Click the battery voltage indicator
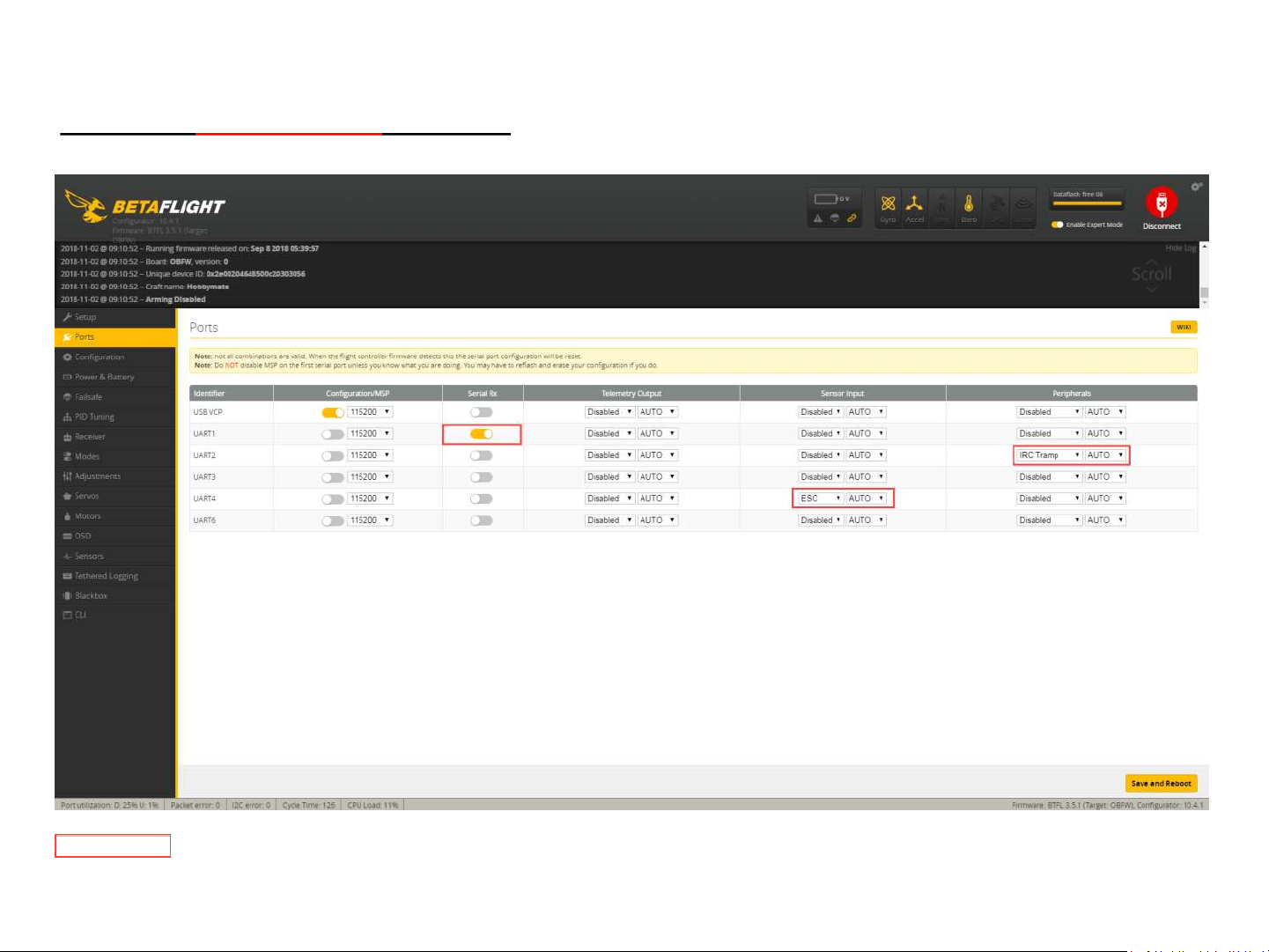This screenshot has height=952, width=1269. point(832,199)
